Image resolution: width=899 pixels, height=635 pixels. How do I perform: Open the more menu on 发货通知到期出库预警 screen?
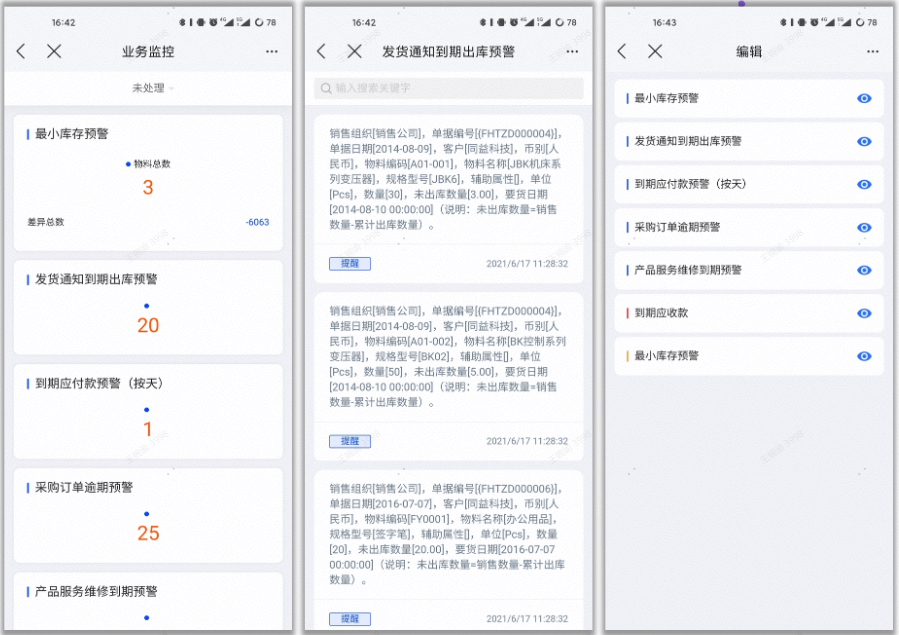coord(572,51)
